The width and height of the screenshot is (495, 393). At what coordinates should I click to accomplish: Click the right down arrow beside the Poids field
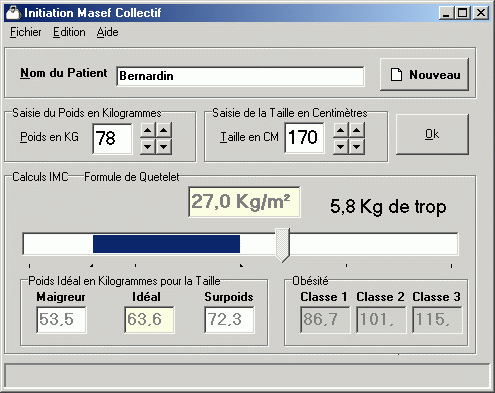(x=164, y=147)
